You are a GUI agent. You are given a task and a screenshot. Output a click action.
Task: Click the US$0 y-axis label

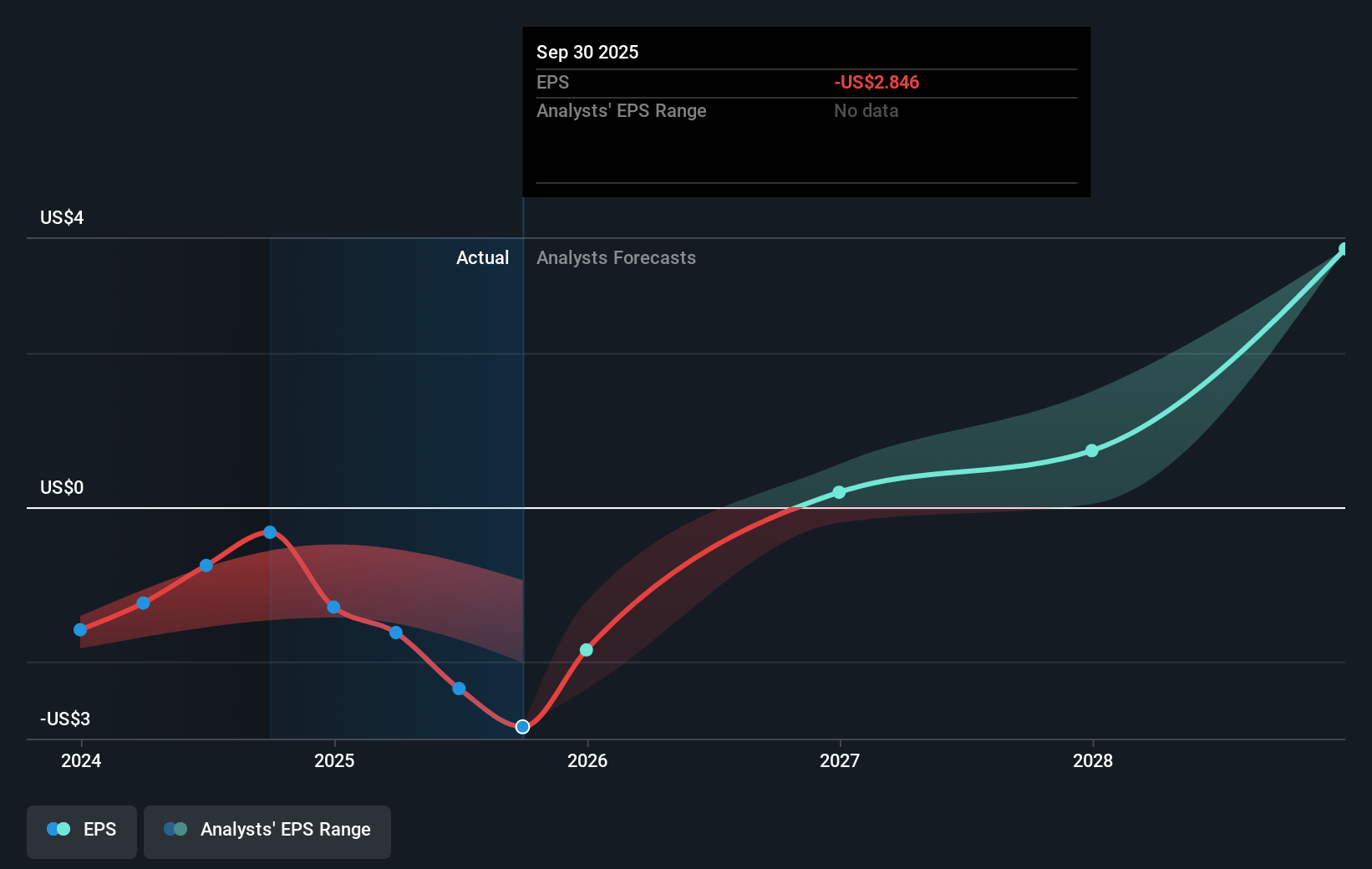[x=62, y=488]
